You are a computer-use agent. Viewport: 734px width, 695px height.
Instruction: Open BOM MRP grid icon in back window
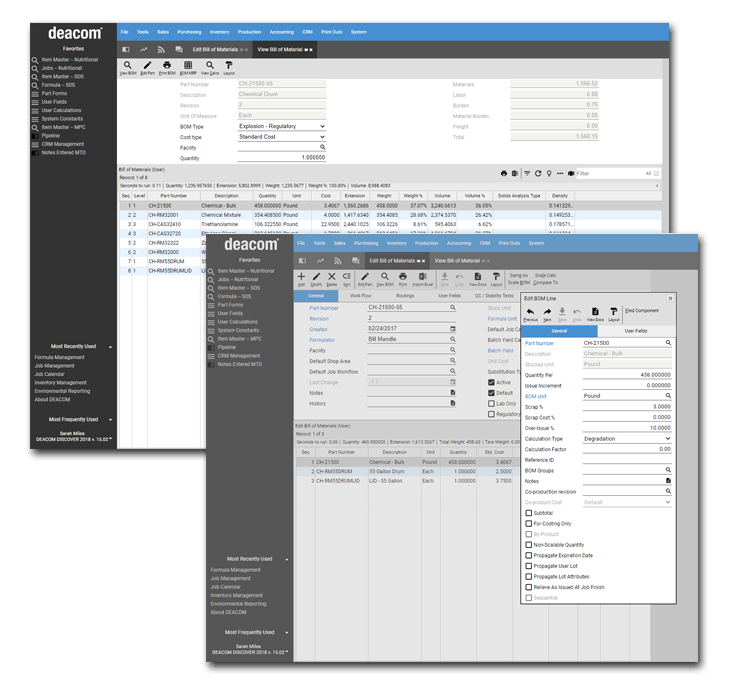tap(188, 66)
